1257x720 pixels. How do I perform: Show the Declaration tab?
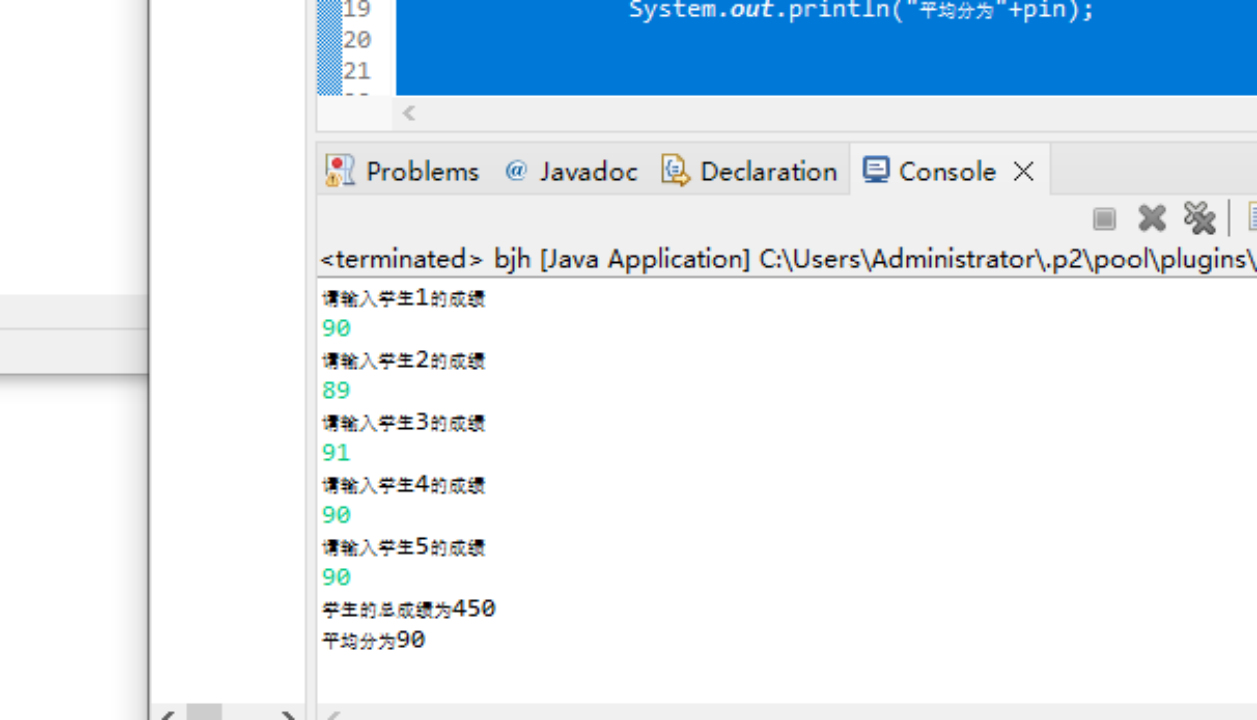point(750,171)
